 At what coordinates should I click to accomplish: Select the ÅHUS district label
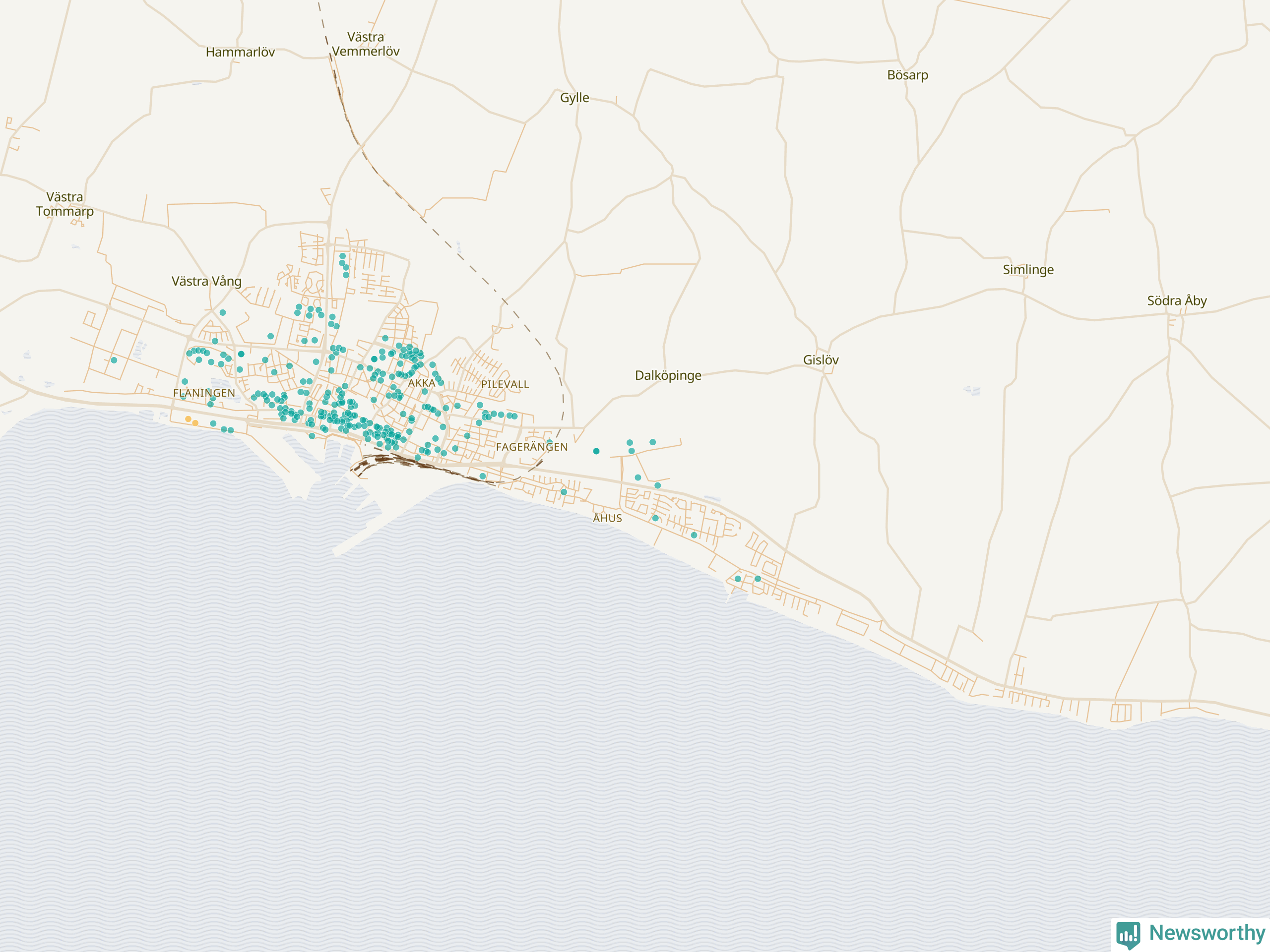(607, 518)
